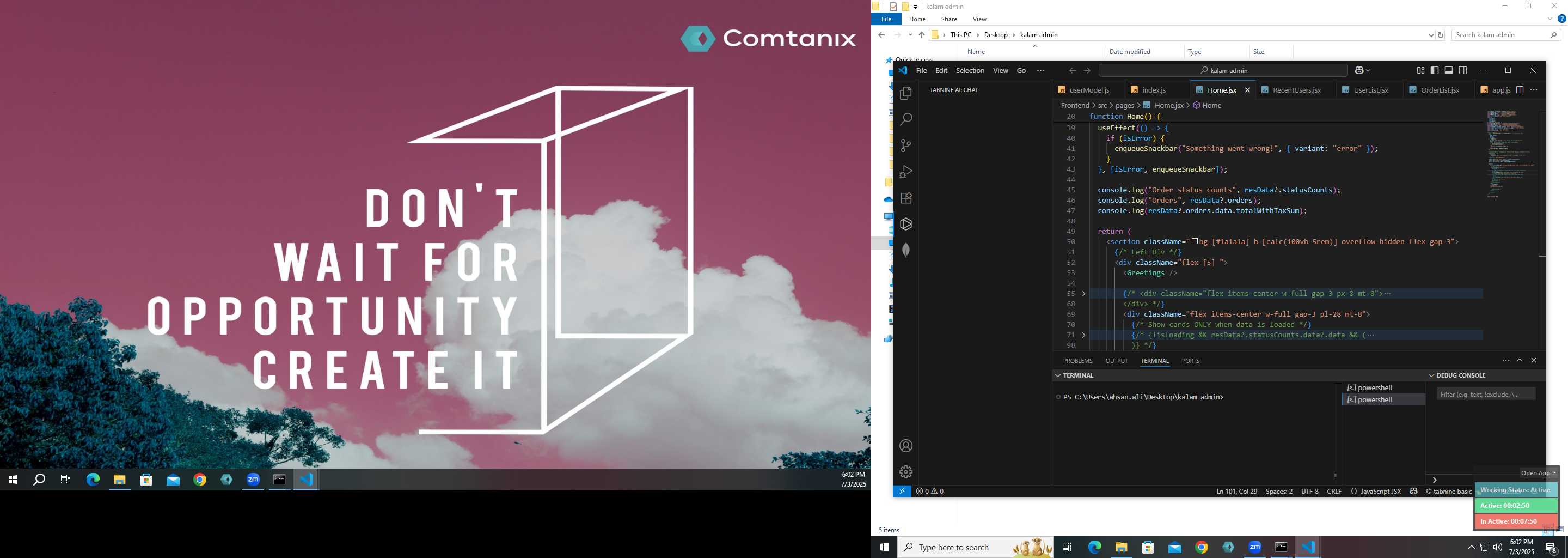Image resolution: width=1568 pixels, height=558 pixels.
Task: Refresh the File Explorer address bar
Action: coord(1440,35)
